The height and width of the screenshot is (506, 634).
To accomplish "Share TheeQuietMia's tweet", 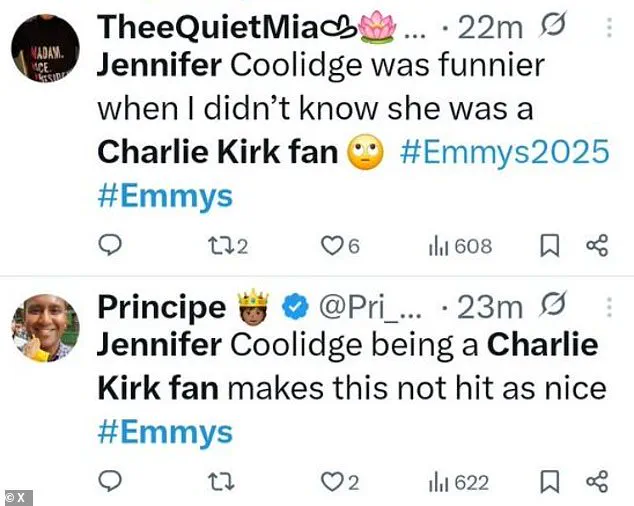I will (596, 246).
